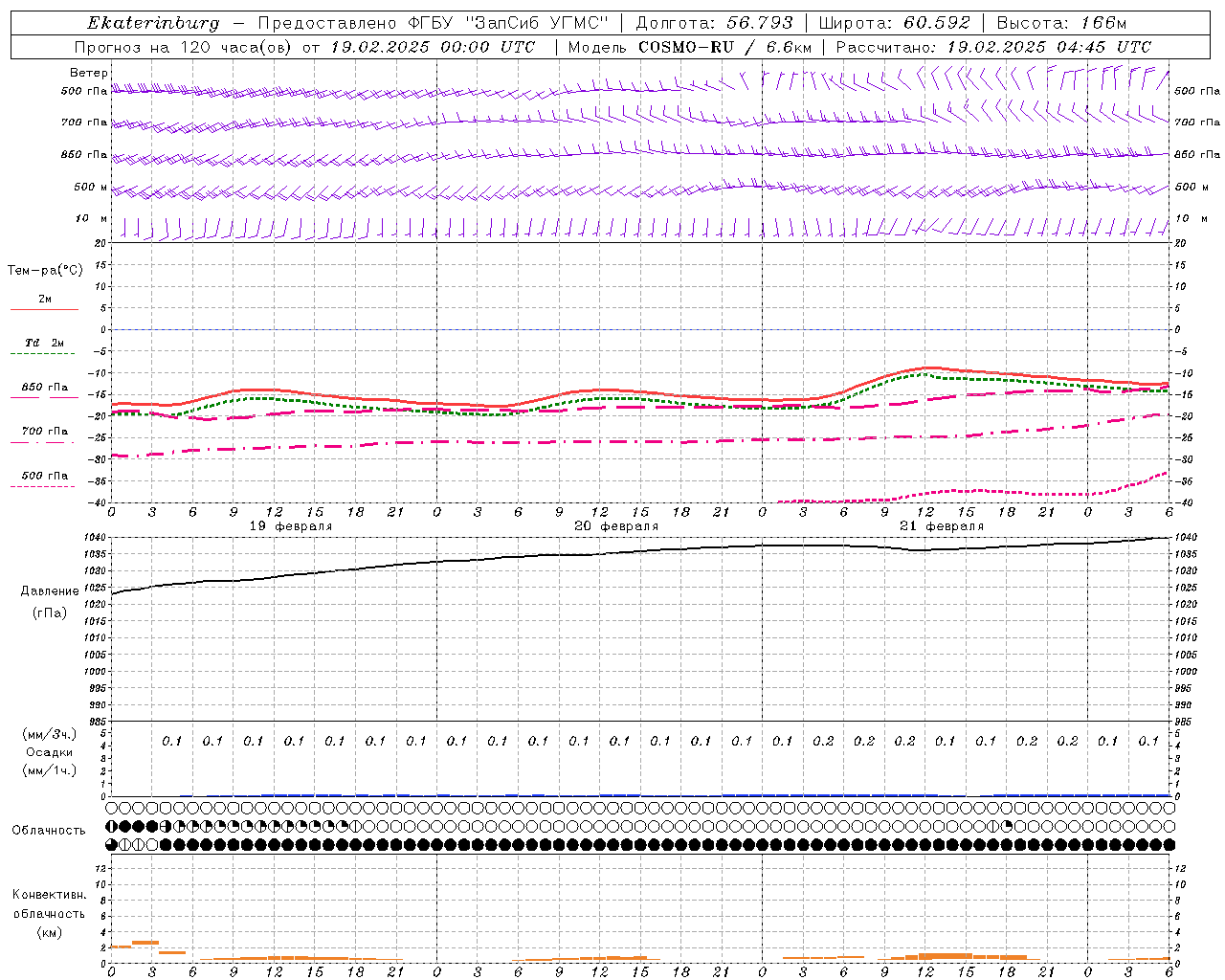Click the 'Конвективн.' convective cloud label
1225x980 pixels.
click(x=49, y=895)
